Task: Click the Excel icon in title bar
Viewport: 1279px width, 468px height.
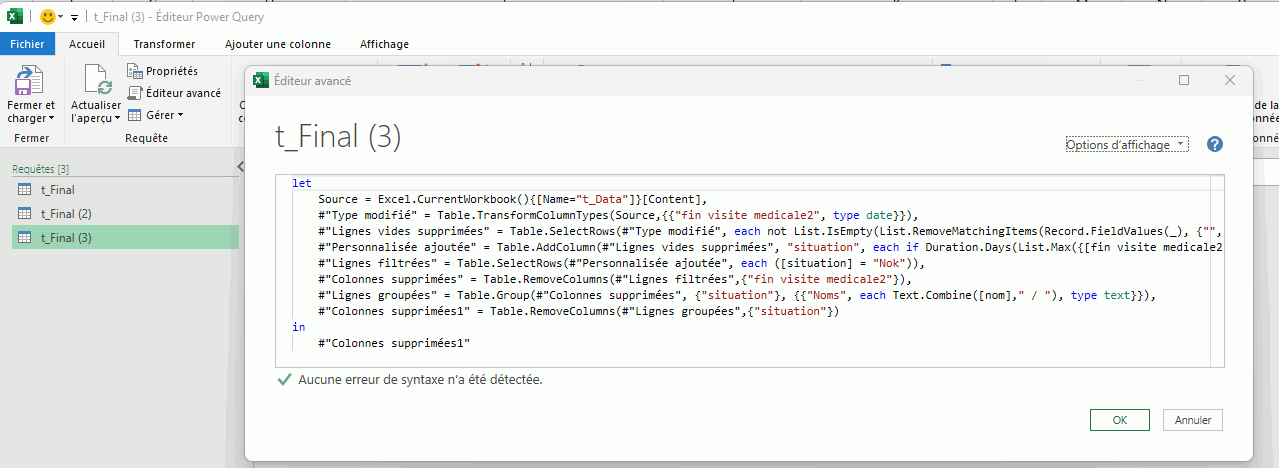Action: tap(15, 17)
